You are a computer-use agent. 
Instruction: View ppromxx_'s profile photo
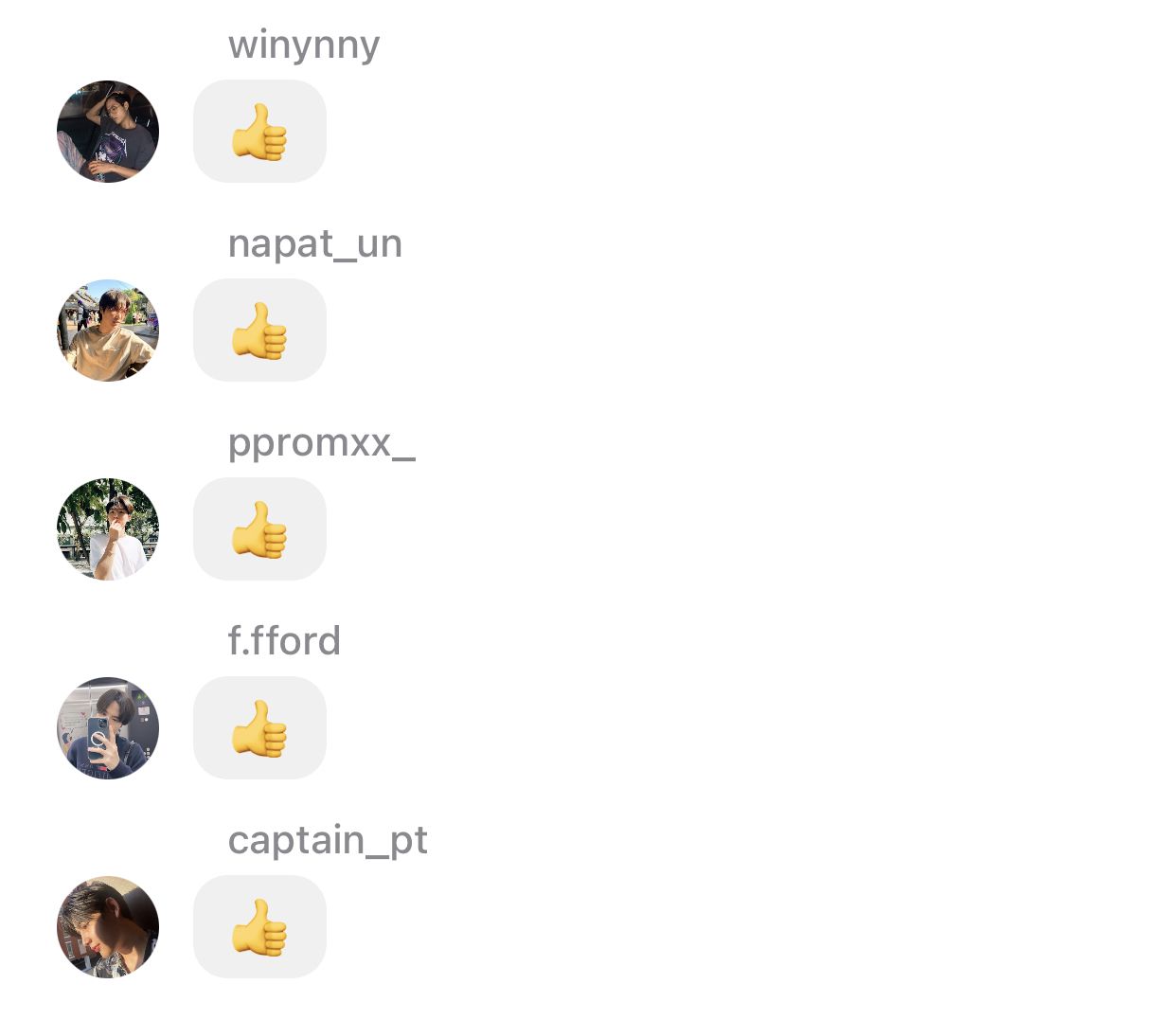click(108, 529)
